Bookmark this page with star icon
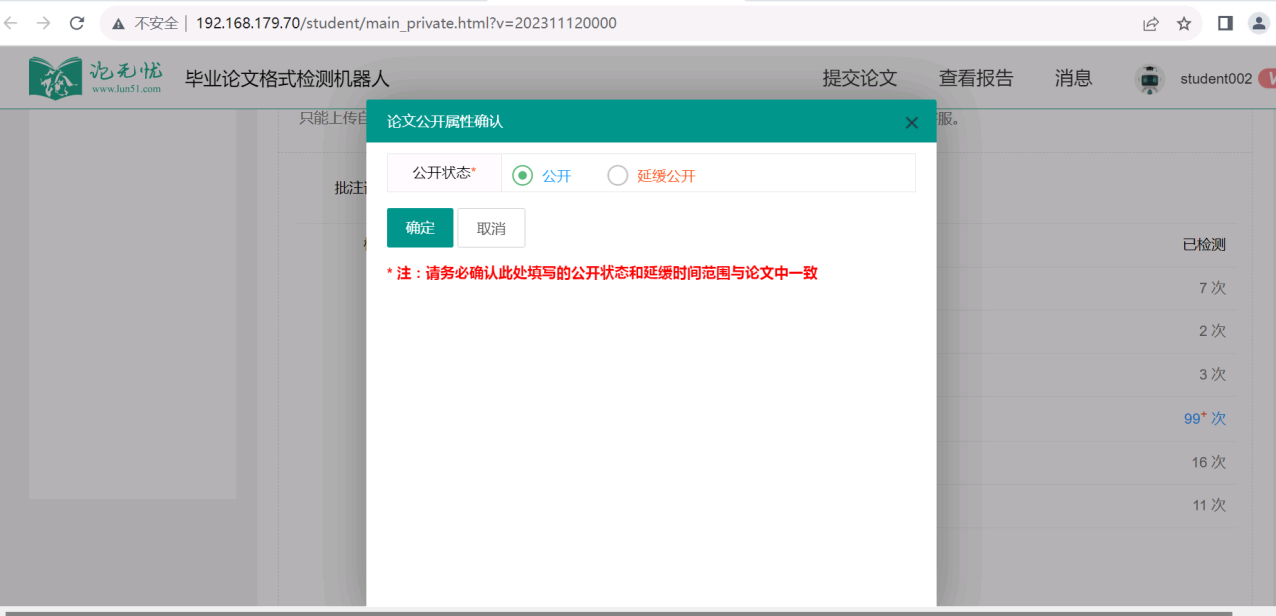The width and height of the screenshot is (1276, 616). [1184, 23]
